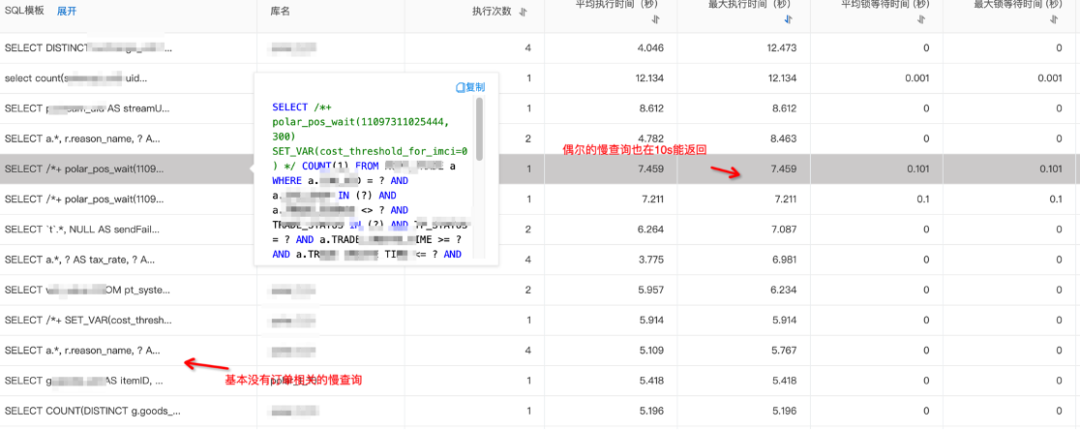
Task: Click the max time value 5.767
Action: click(784, 351)
